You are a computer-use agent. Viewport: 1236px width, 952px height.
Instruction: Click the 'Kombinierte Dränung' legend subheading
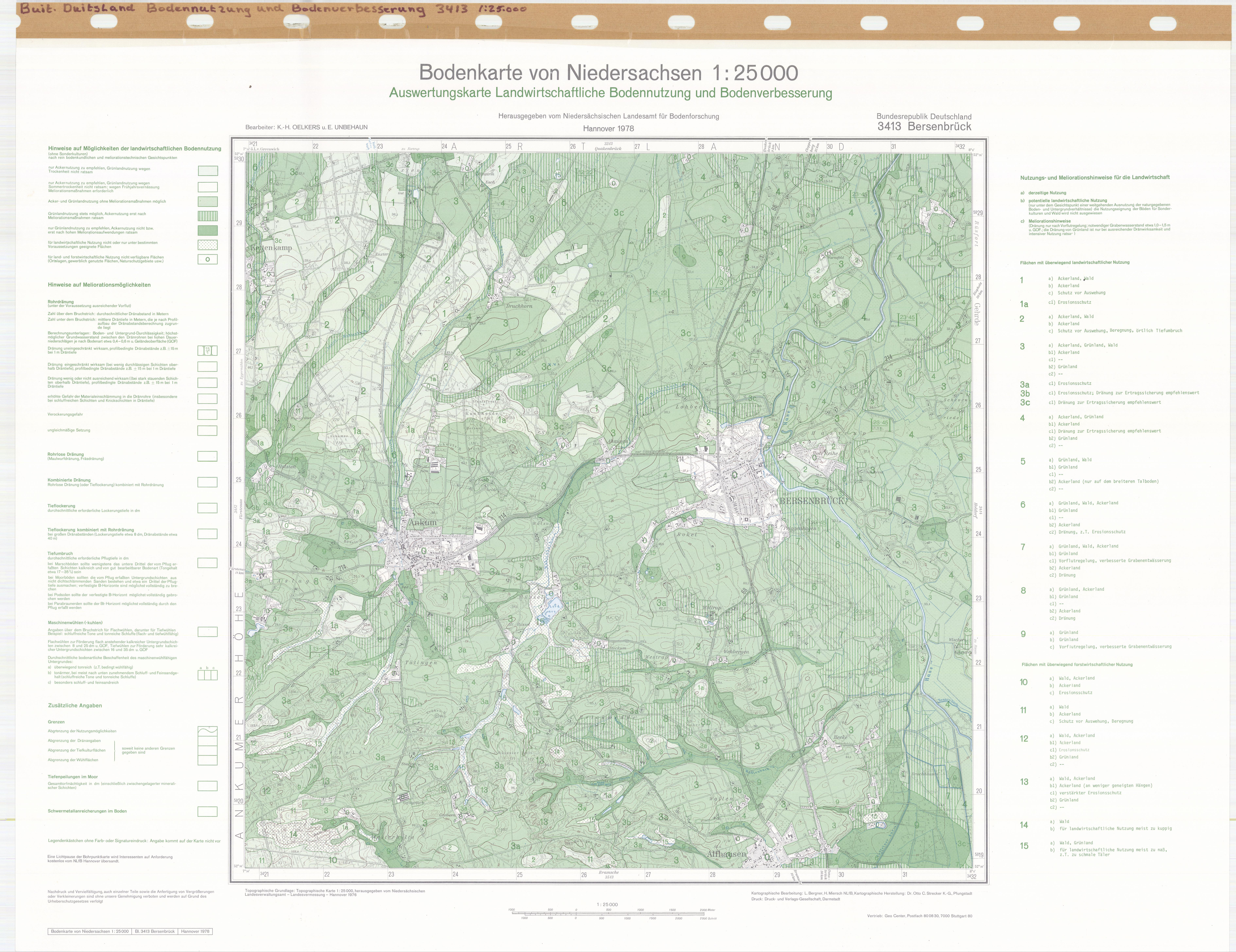coord(69,480)
